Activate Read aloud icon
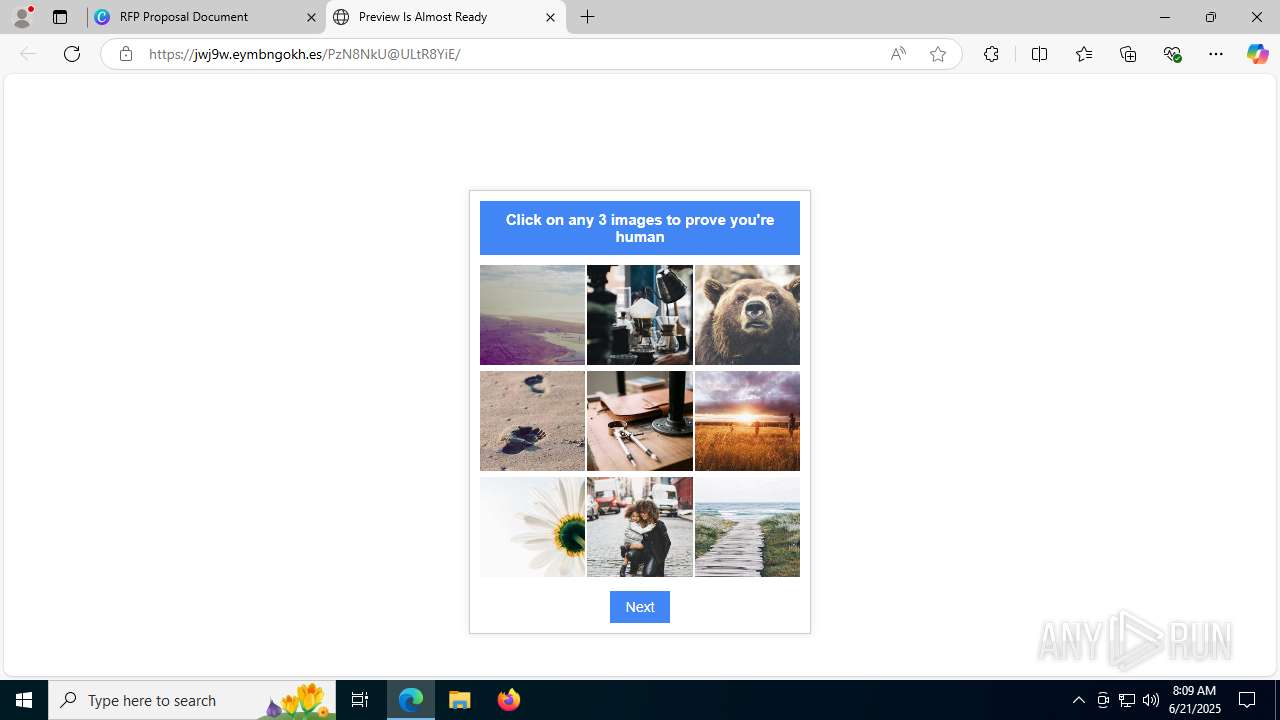This screenshot has width=1280, height=720. click(x=898, y=54)
